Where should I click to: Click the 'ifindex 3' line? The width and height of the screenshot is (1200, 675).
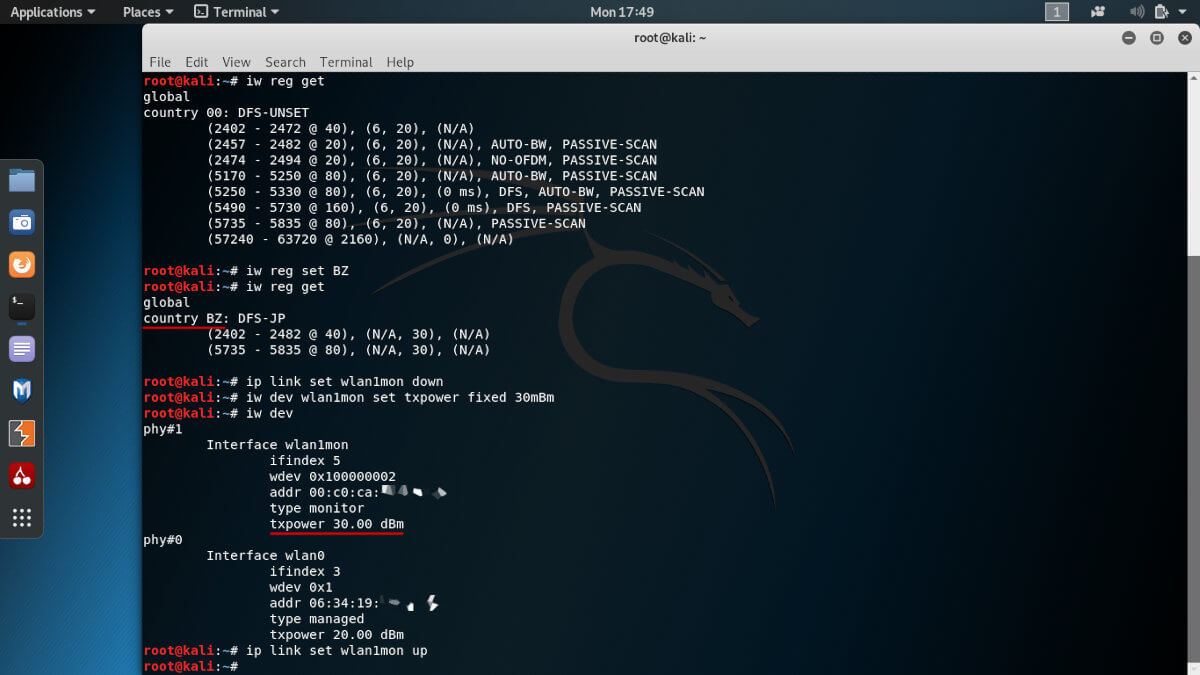click(304, 571)
